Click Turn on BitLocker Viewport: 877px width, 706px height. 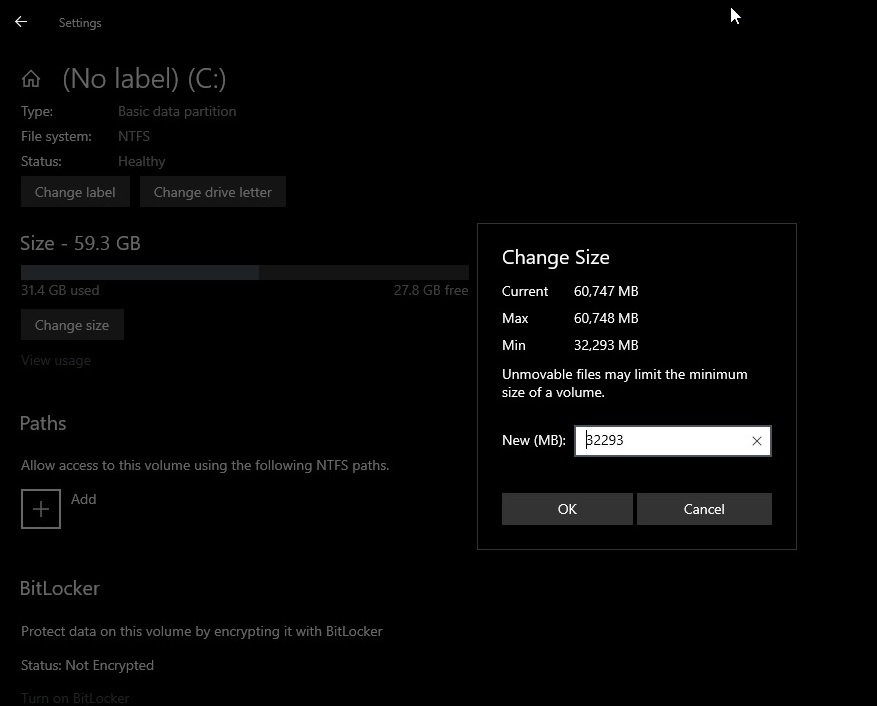tap(75, 697)
